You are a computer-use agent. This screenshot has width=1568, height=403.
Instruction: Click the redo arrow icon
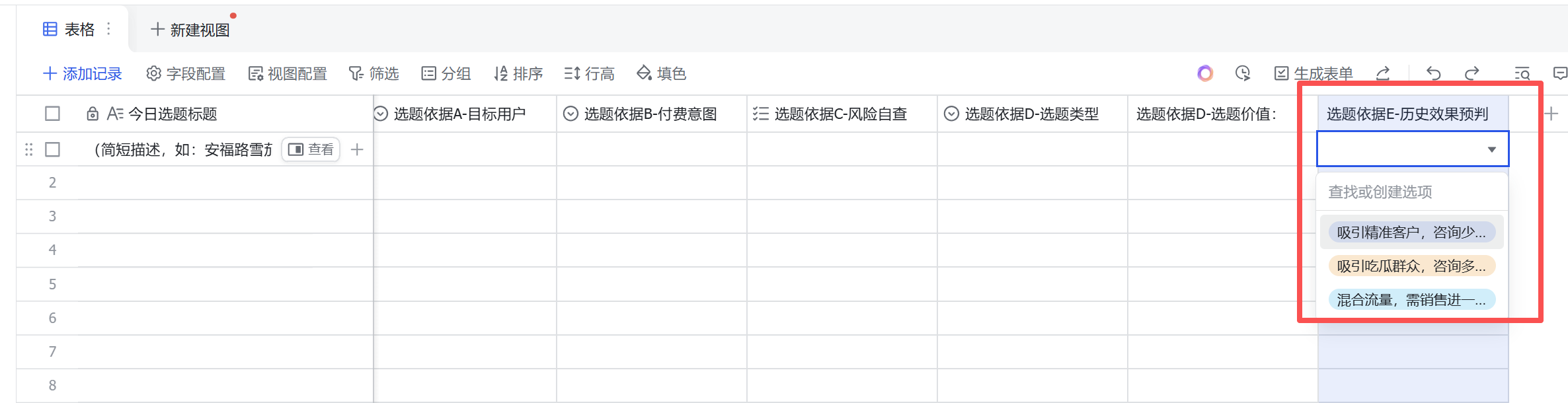pos(1472,73)
